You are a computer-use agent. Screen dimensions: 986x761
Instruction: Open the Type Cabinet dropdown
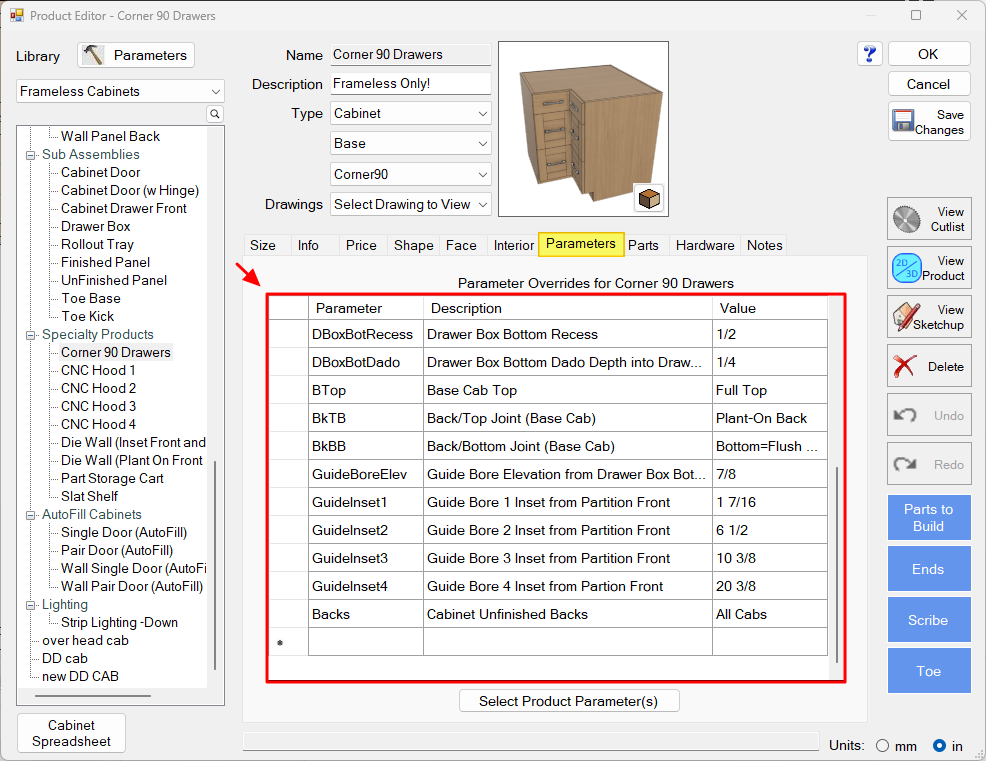[x=410, y=113]
